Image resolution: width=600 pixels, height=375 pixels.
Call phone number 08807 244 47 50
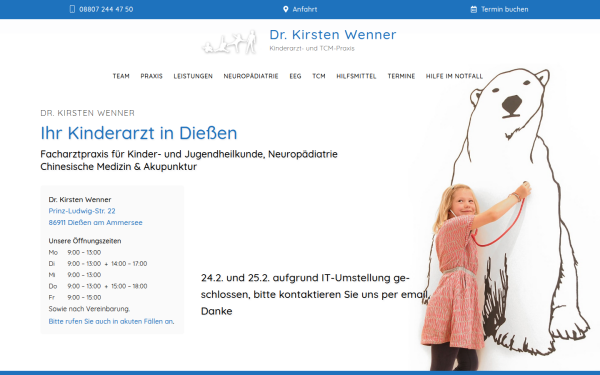pos(106,9)
